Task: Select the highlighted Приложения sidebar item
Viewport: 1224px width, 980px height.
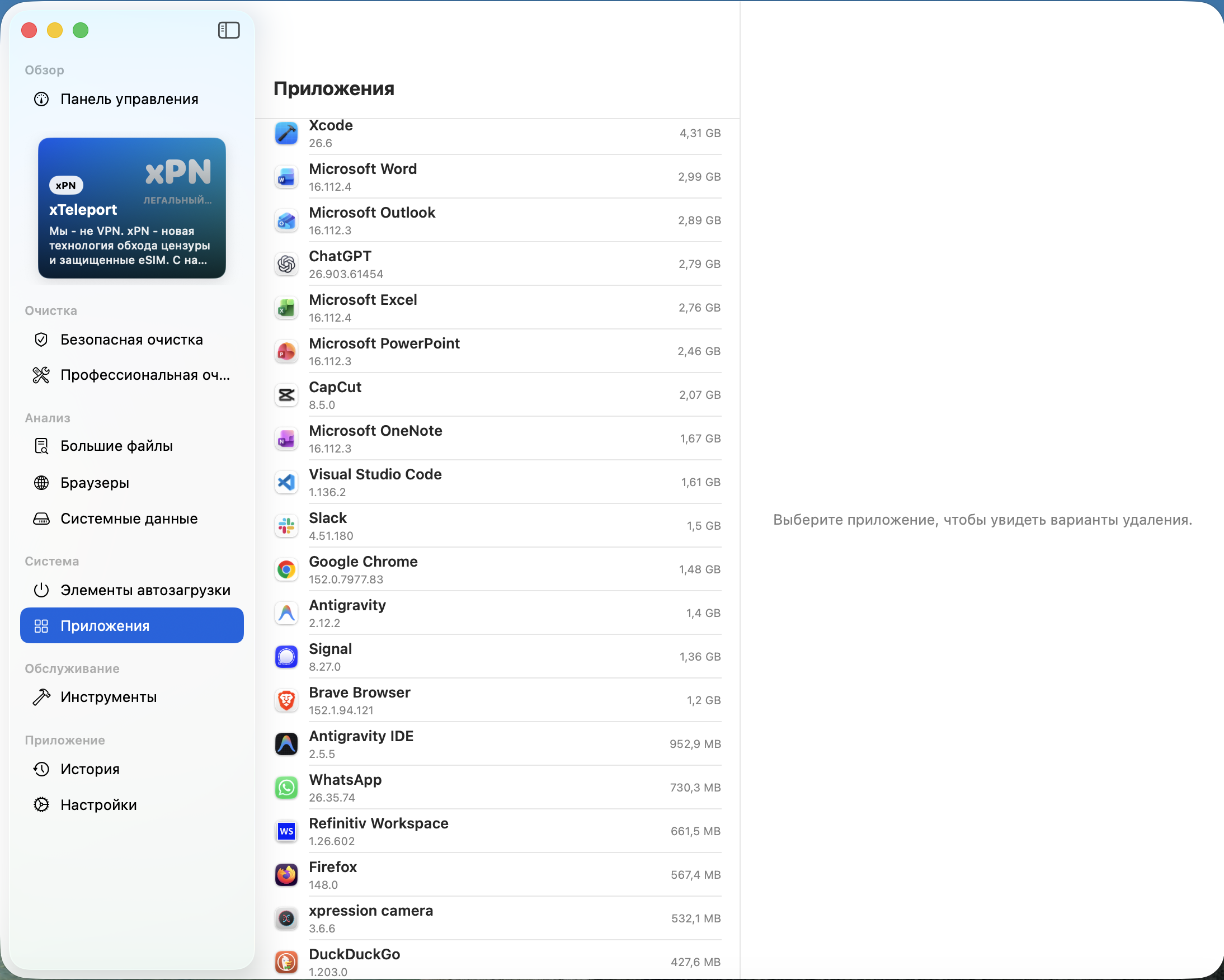Action: point(131,626)
